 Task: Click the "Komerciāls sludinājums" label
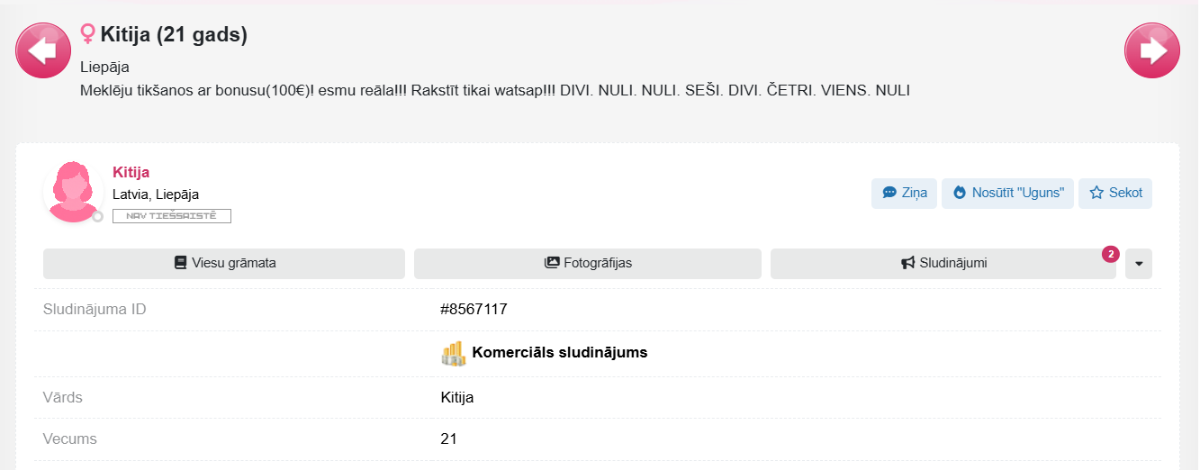point(560,353)
